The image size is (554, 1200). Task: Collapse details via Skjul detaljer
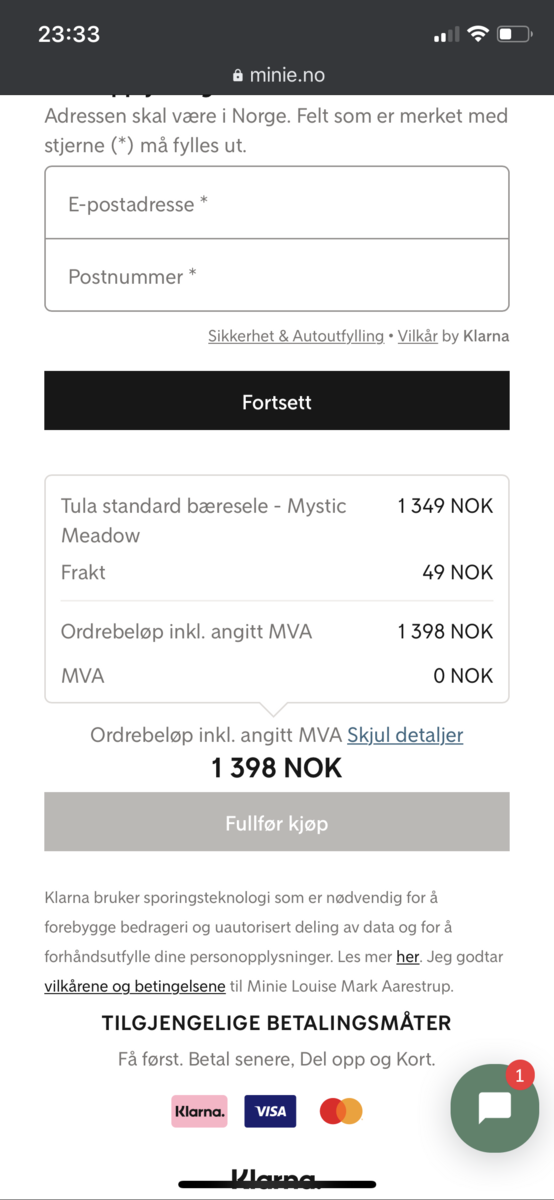(x=405, y=735)
